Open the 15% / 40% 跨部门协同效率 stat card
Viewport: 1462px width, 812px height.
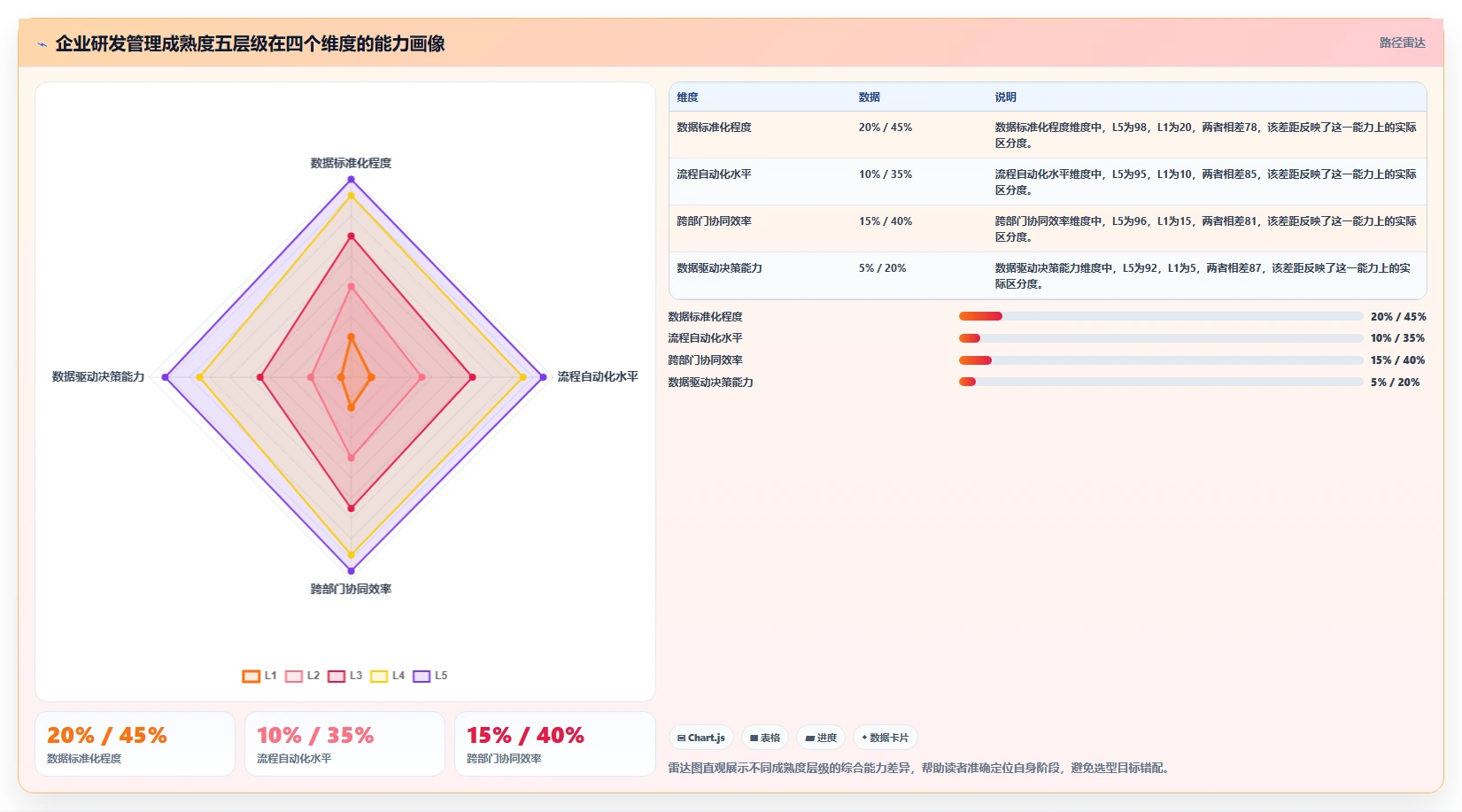tap(554, 744)
